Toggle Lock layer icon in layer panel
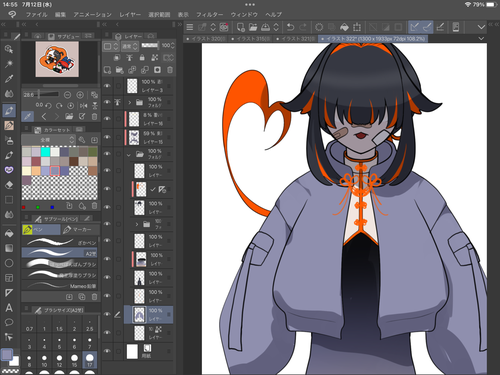 click(x=142, y=58)
